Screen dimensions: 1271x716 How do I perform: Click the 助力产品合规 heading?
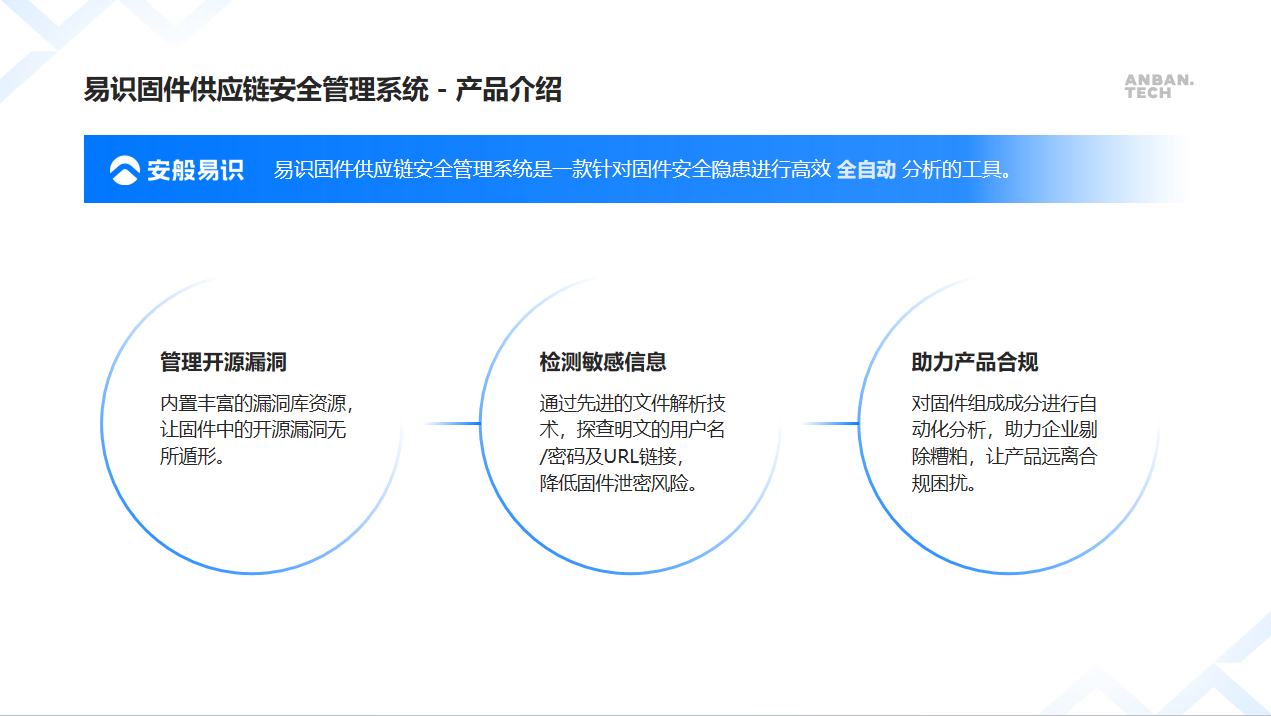[975, 362]
